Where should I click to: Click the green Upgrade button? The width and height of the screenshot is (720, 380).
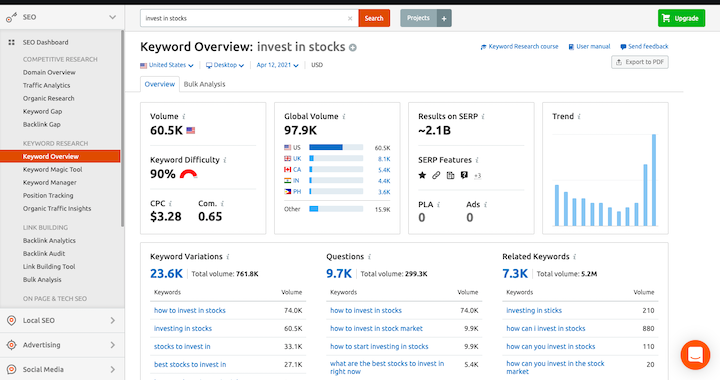(681, 18)
